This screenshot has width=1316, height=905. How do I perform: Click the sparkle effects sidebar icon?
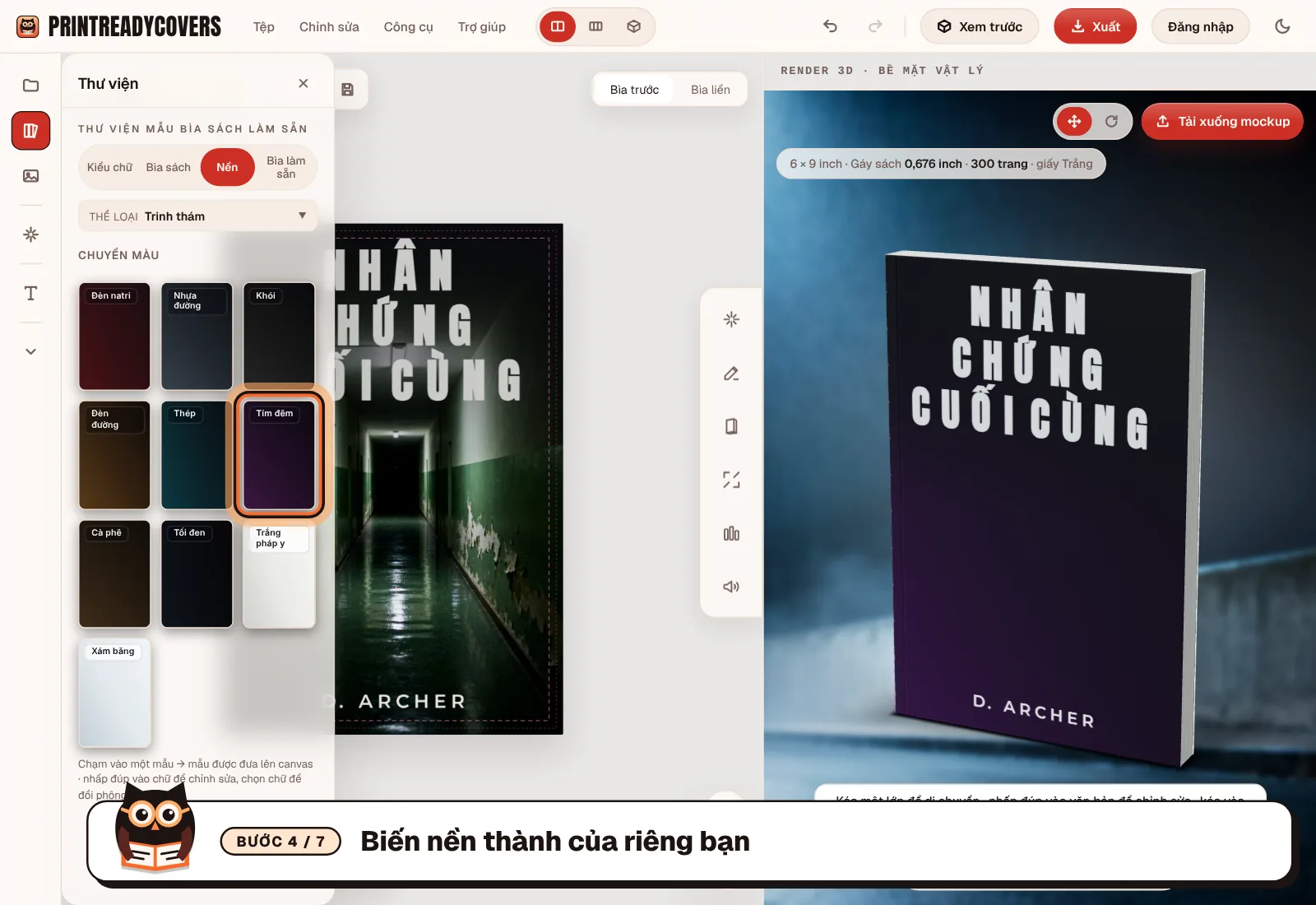(x=30, y=234)
